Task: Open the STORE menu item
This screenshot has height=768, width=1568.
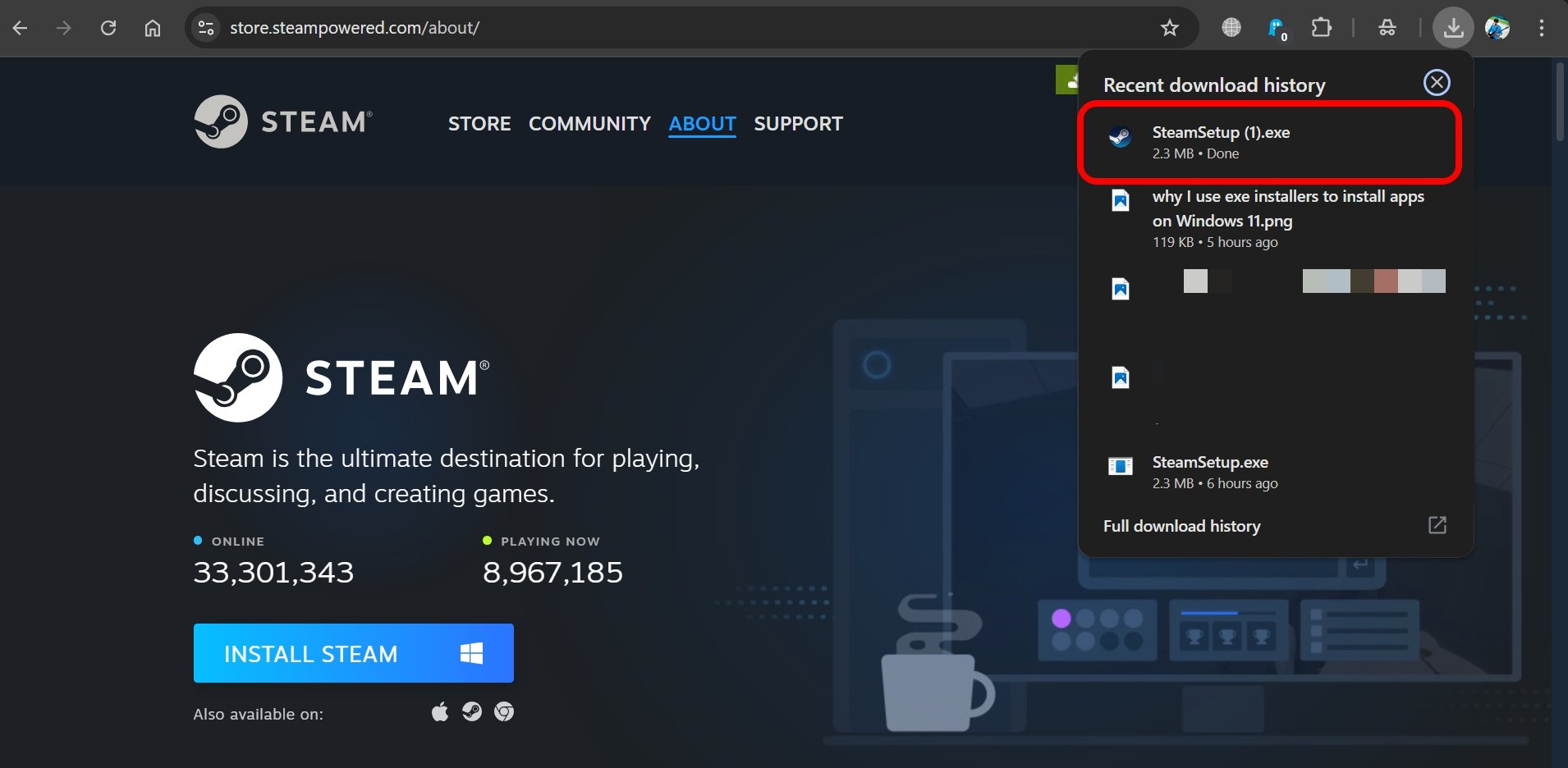Action: tap(479, 124)
